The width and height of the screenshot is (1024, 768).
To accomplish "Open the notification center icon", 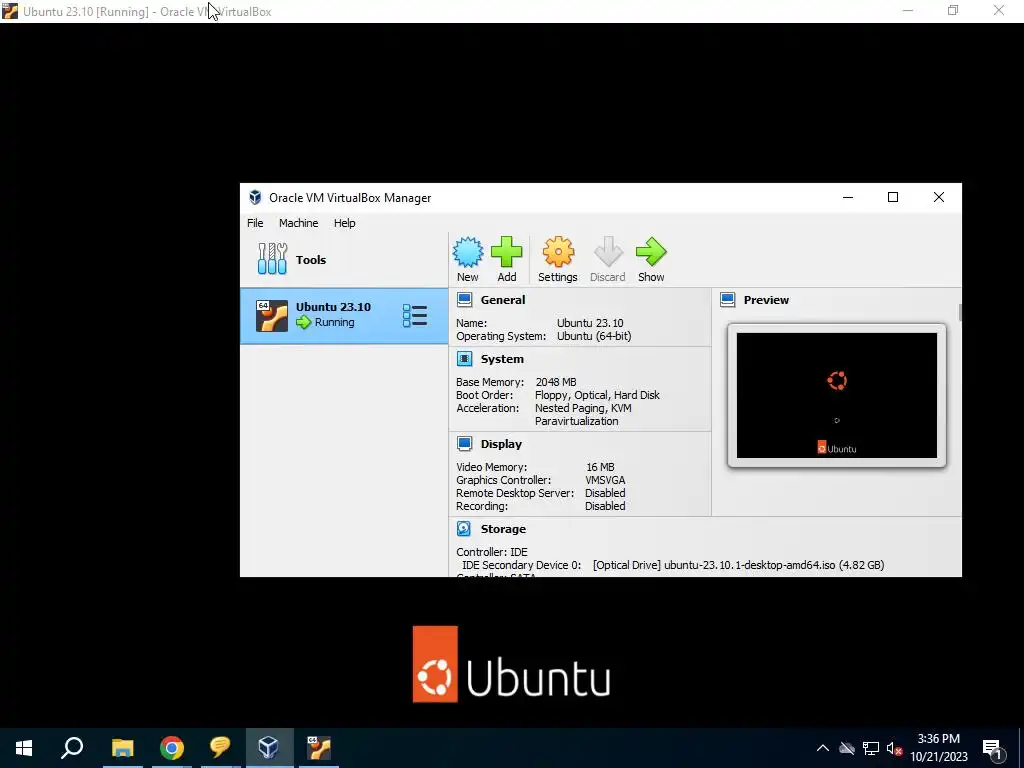I will coord(993,748).
